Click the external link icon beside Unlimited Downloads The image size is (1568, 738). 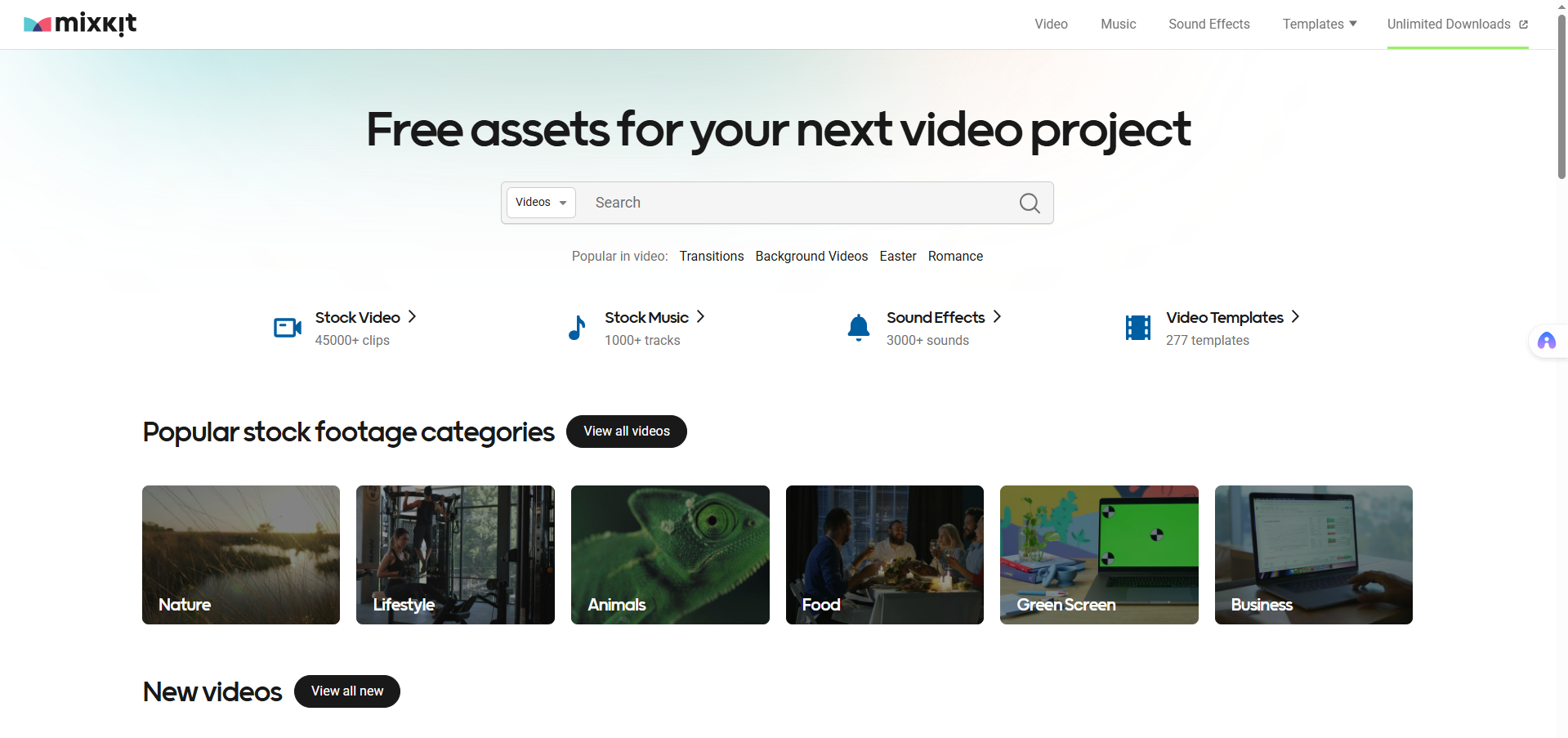(x=1523, y=25)
